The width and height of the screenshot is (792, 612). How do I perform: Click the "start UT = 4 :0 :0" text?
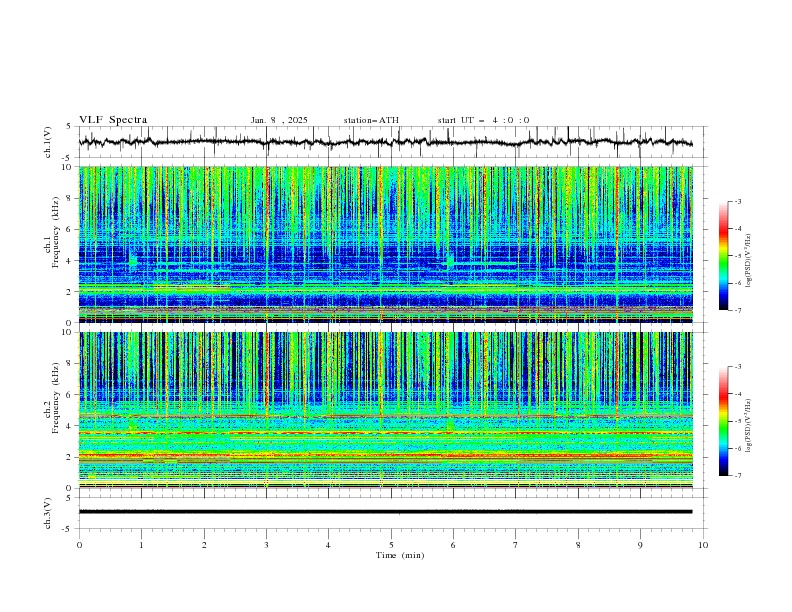click(x=483, y=120)
